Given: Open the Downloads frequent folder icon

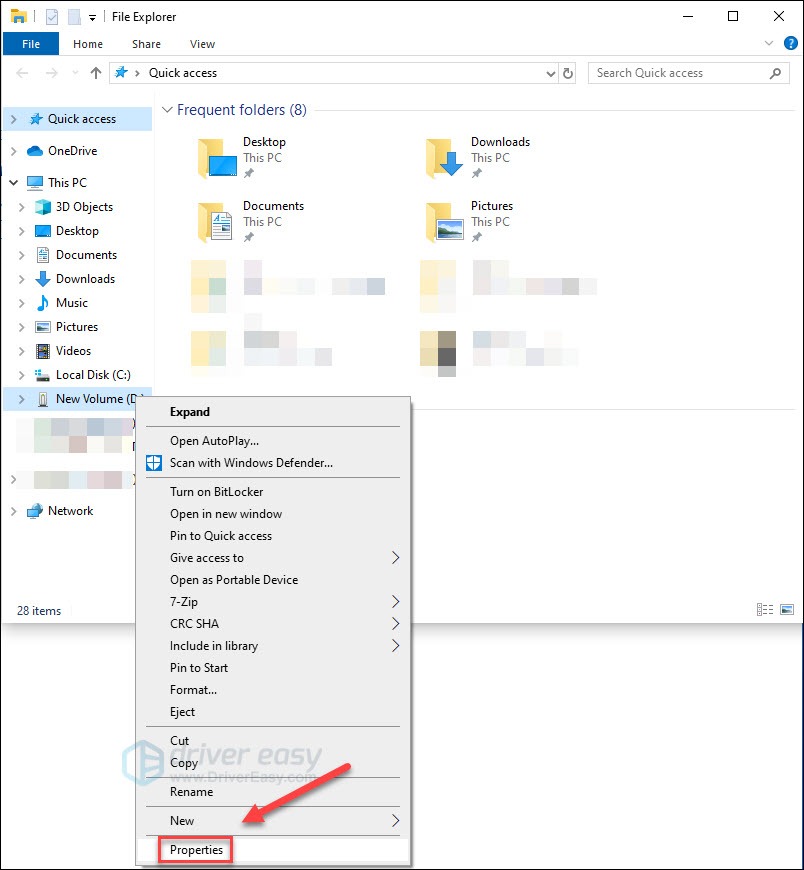Looking at the screenshot, I should [x=445, y=158].
